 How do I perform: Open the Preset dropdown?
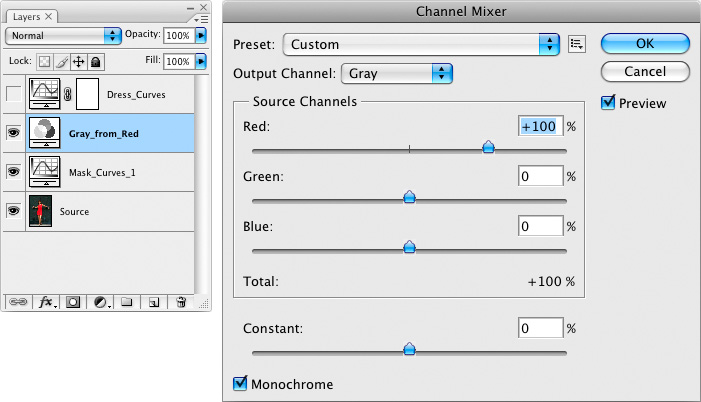pos(548,44)
